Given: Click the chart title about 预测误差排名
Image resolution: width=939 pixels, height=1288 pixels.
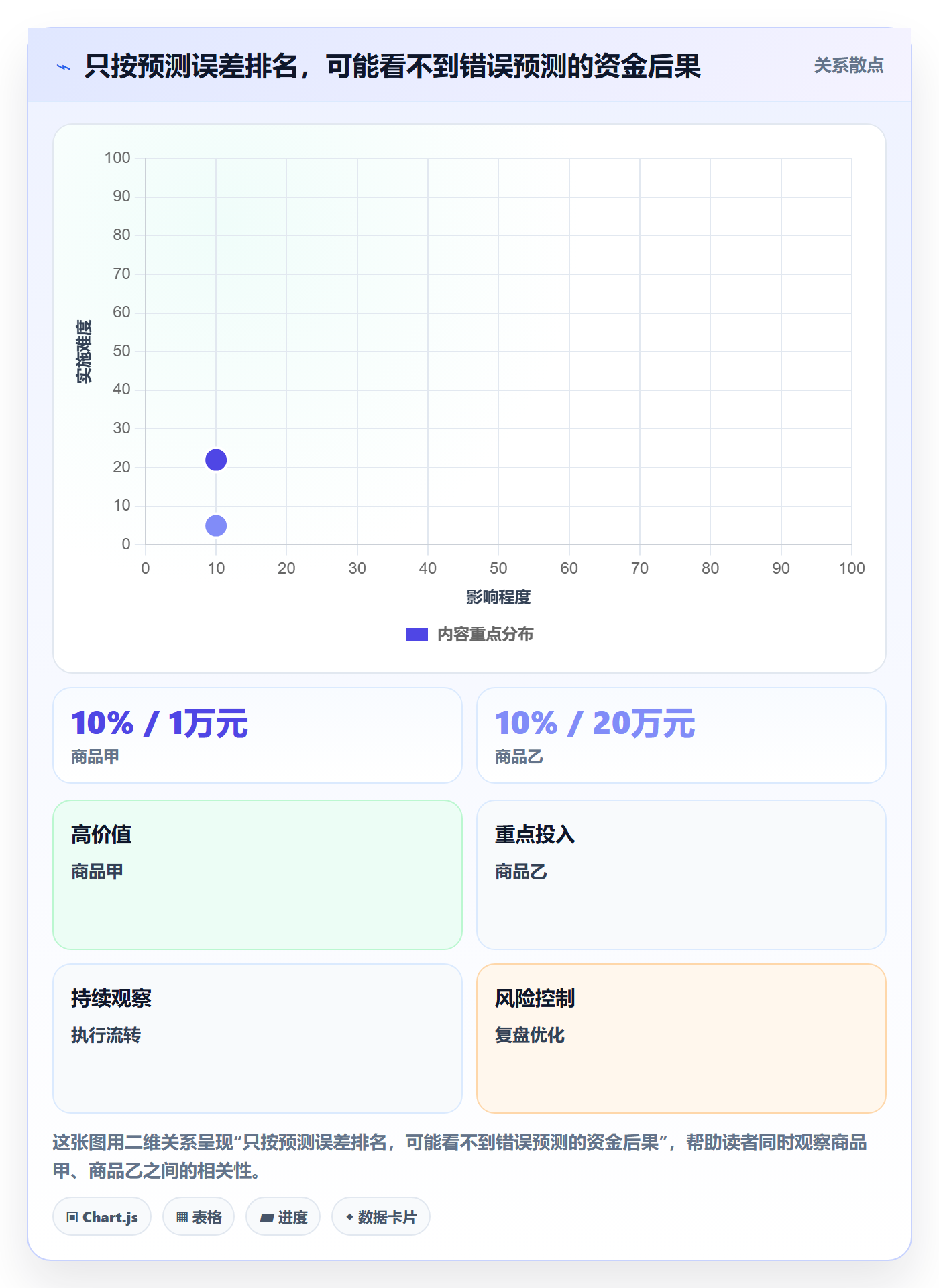Looking at the screenshot, I should [392, 66].
